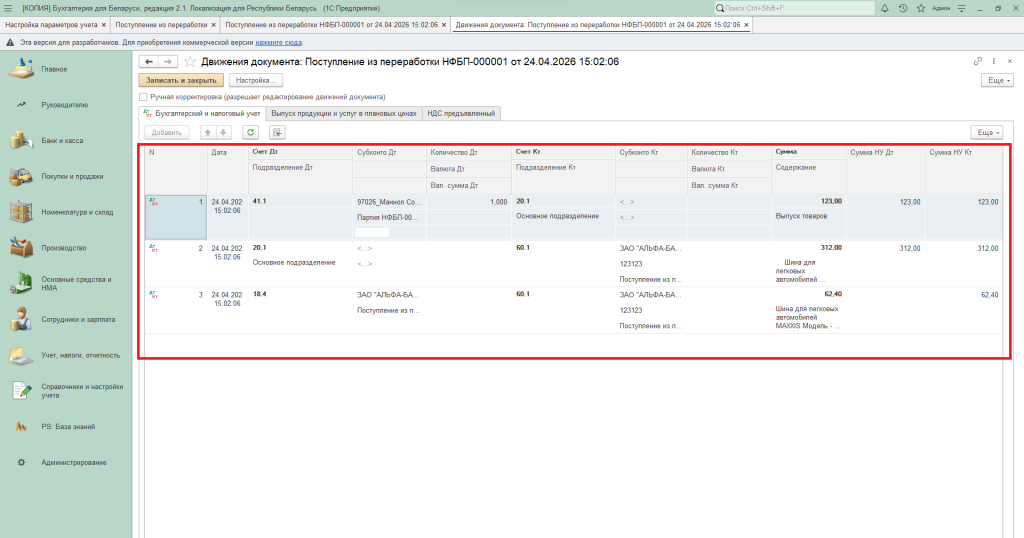Open the Банк и касса section
Screen dimensions: 1024x538
point(62,141)
